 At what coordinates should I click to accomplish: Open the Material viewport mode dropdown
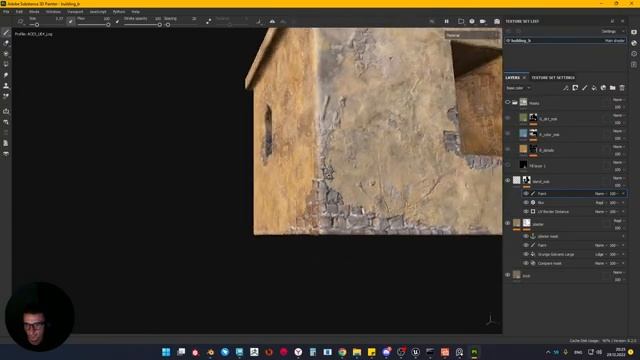click(472, 36)
